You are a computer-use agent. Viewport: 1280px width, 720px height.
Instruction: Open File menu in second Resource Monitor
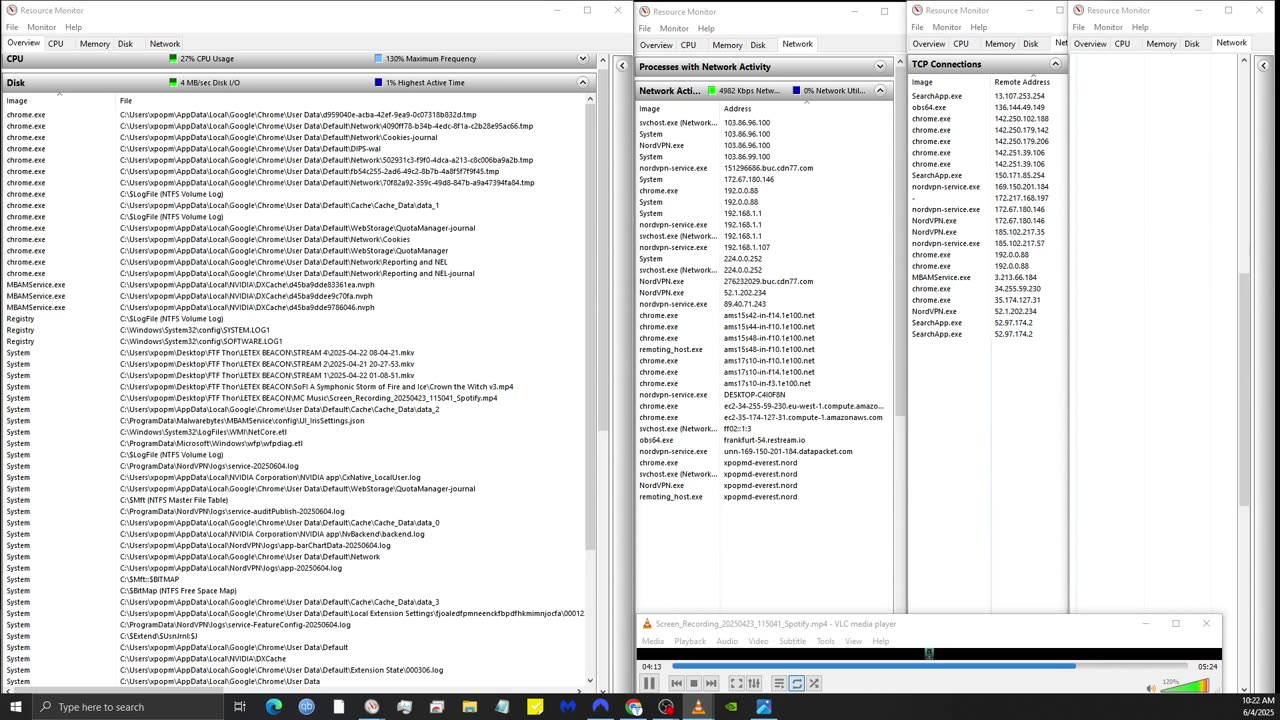(645, 28)
